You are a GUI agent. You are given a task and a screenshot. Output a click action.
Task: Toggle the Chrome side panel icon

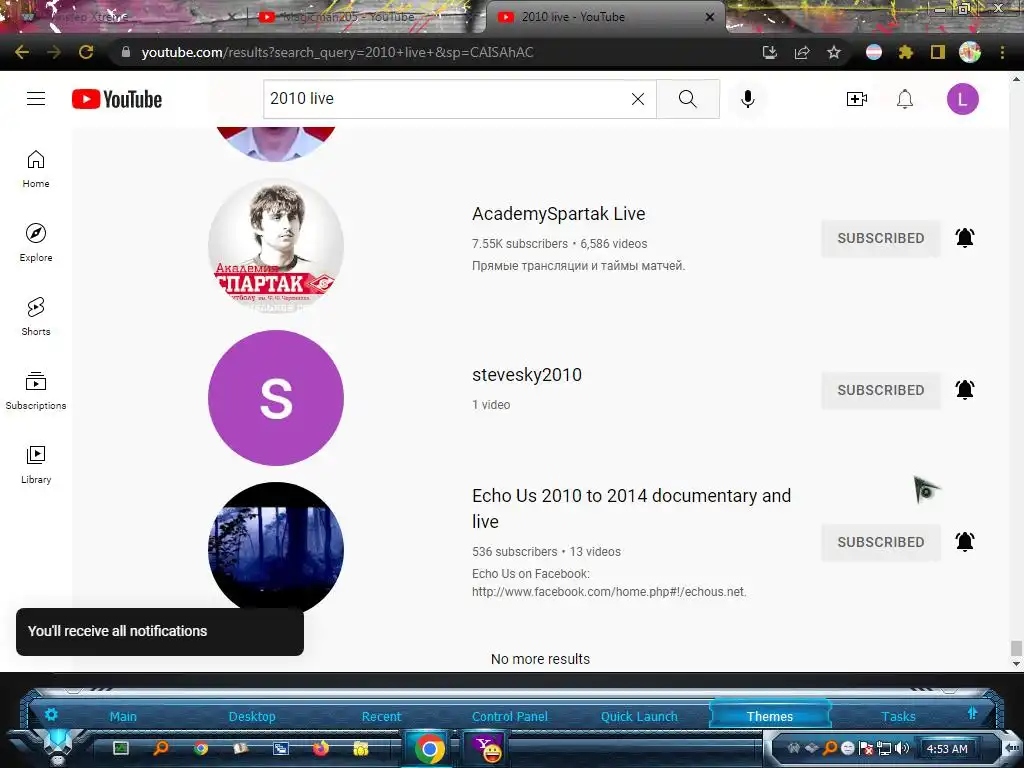(x=938, y=52)
